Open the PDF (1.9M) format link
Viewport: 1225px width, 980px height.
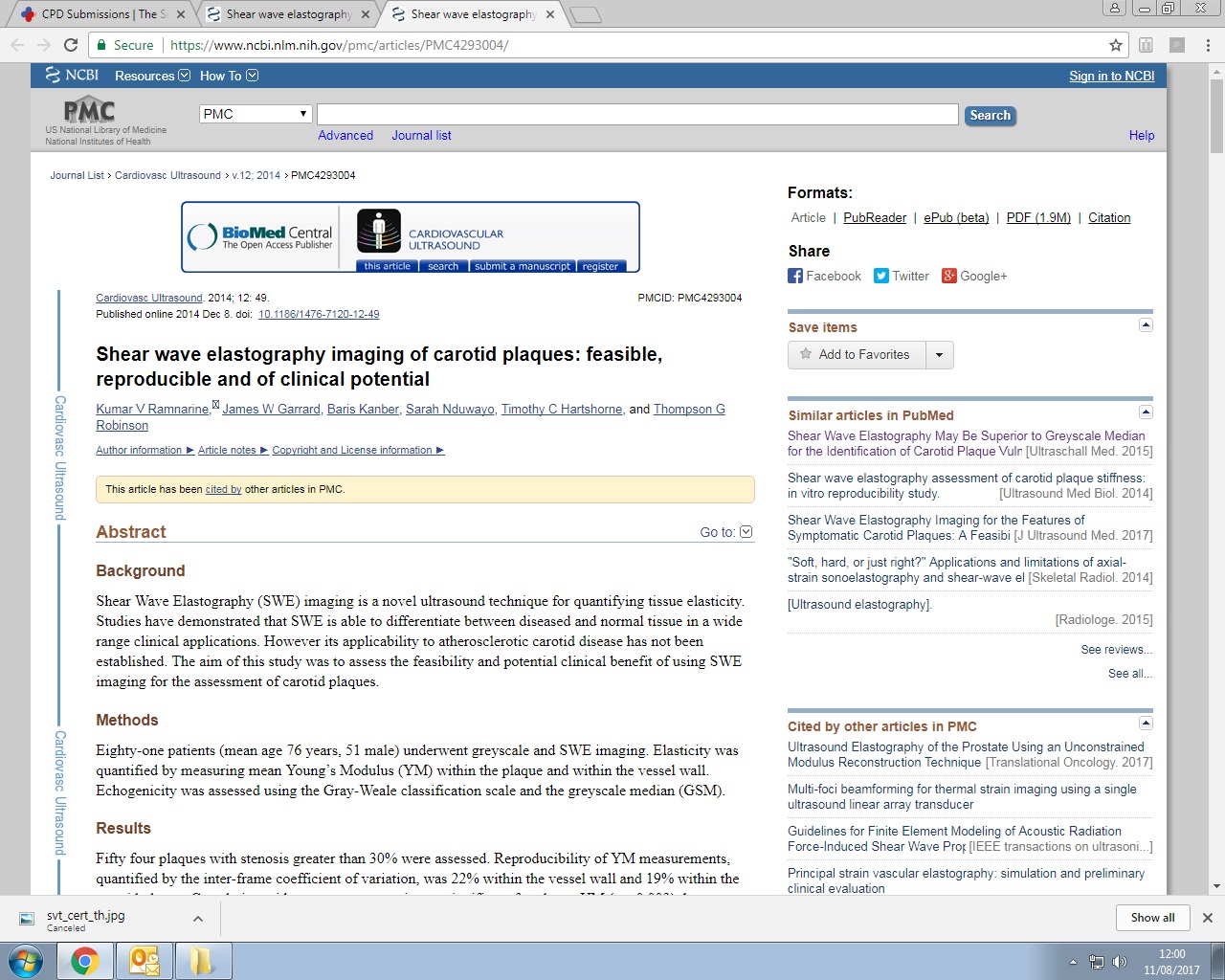point(1038,217)
